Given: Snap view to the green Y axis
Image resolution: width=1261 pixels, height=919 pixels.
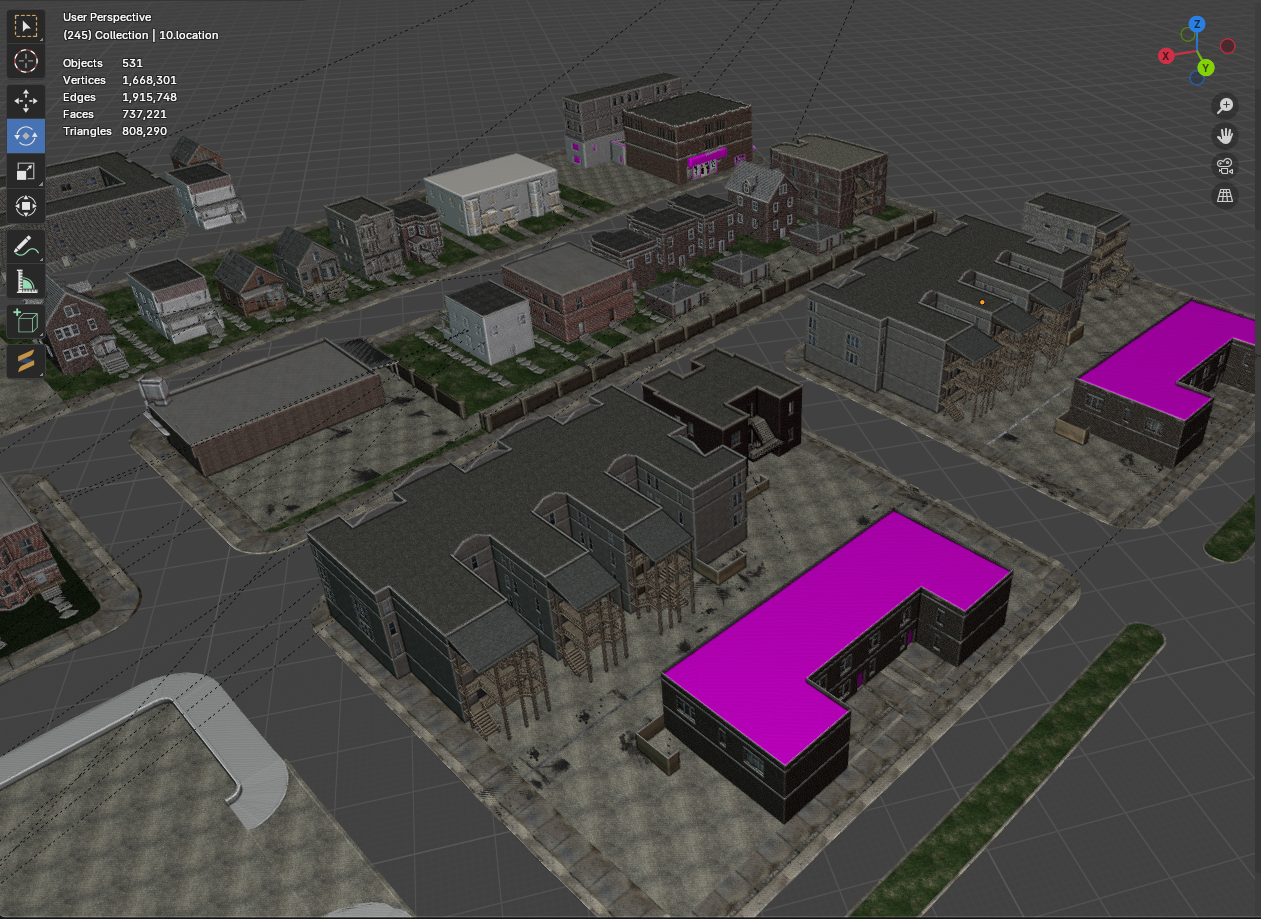Looking at the screenshot, I should click(x=1206, y=68).
